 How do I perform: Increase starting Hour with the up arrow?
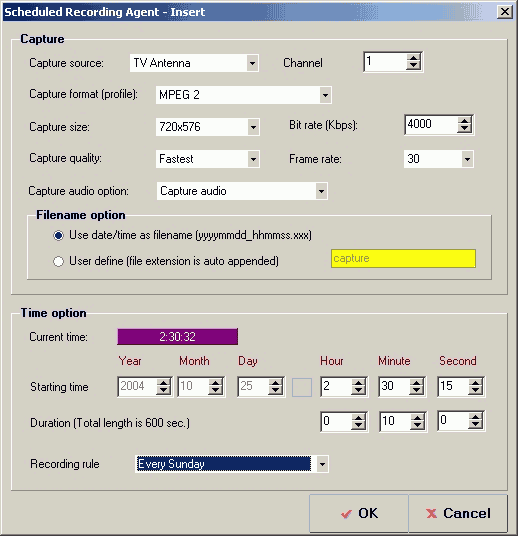(x=358, y=383)
